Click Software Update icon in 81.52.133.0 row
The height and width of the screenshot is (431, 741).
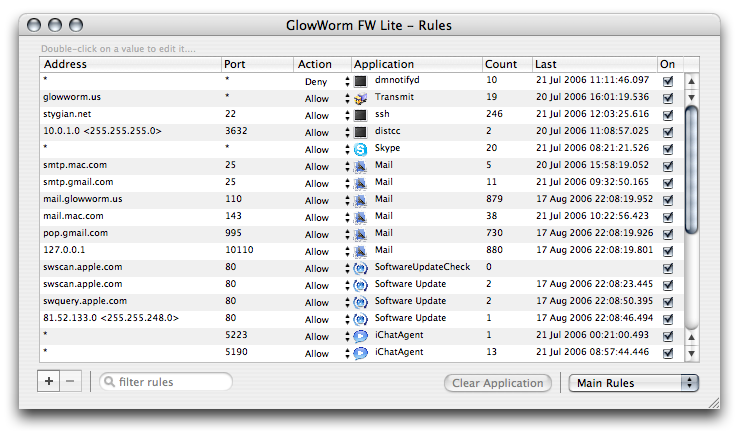point(361,319)
